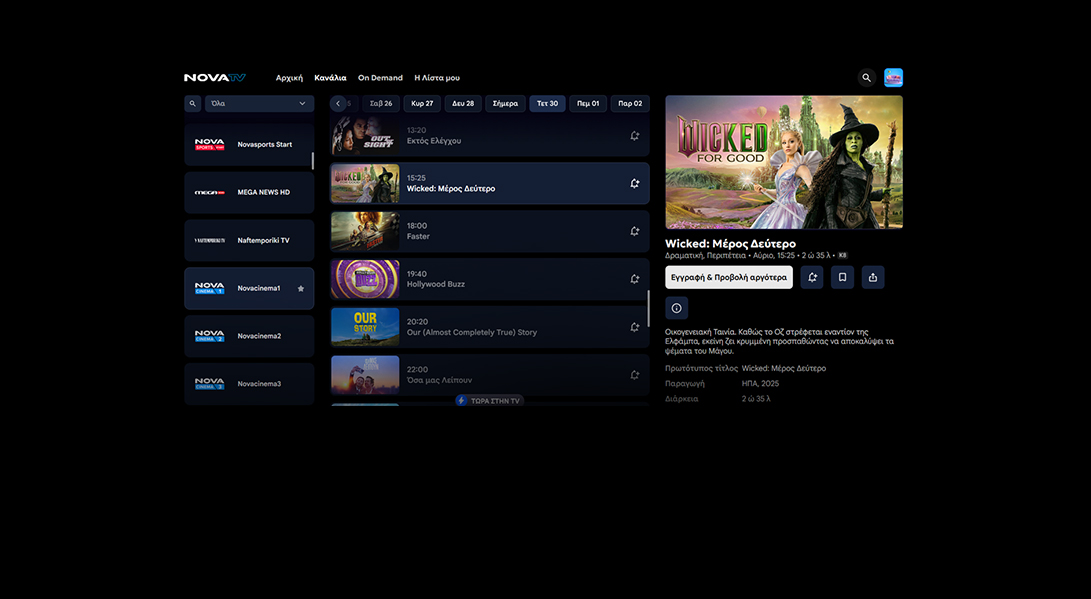Select the Novasports Start channel
The height and width of the screenshot is (599, 1091).
point(249,145)
